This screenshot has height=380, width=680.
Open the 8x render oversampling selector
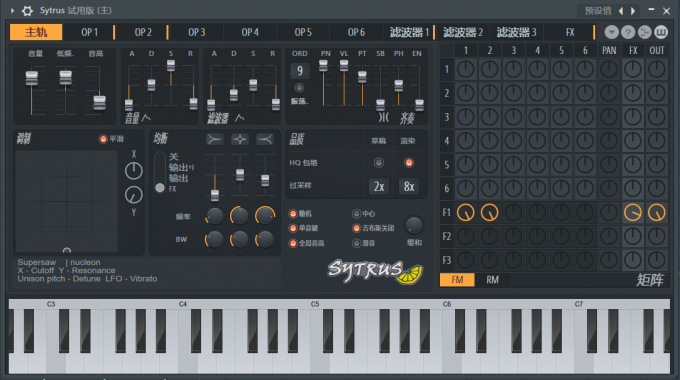pos(409,187)
